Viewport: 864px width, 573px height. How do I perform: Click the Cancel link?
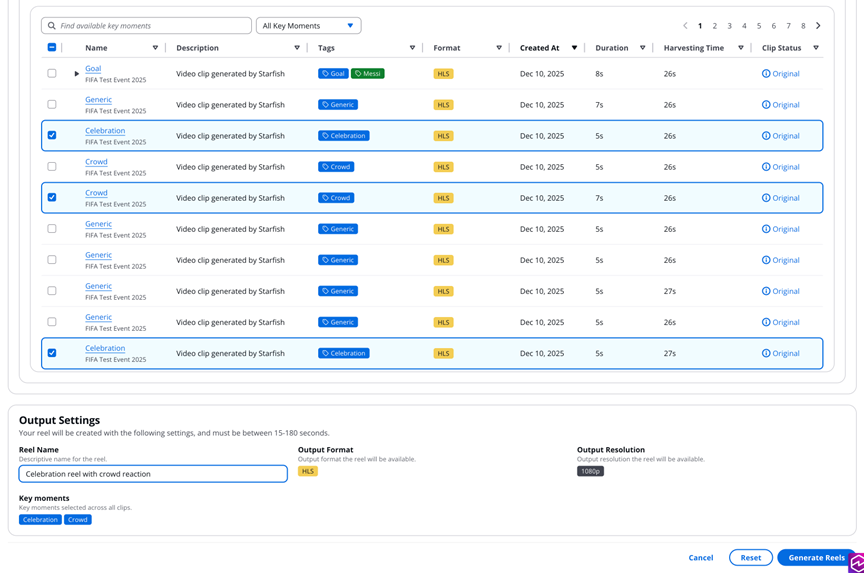point(701,558)
